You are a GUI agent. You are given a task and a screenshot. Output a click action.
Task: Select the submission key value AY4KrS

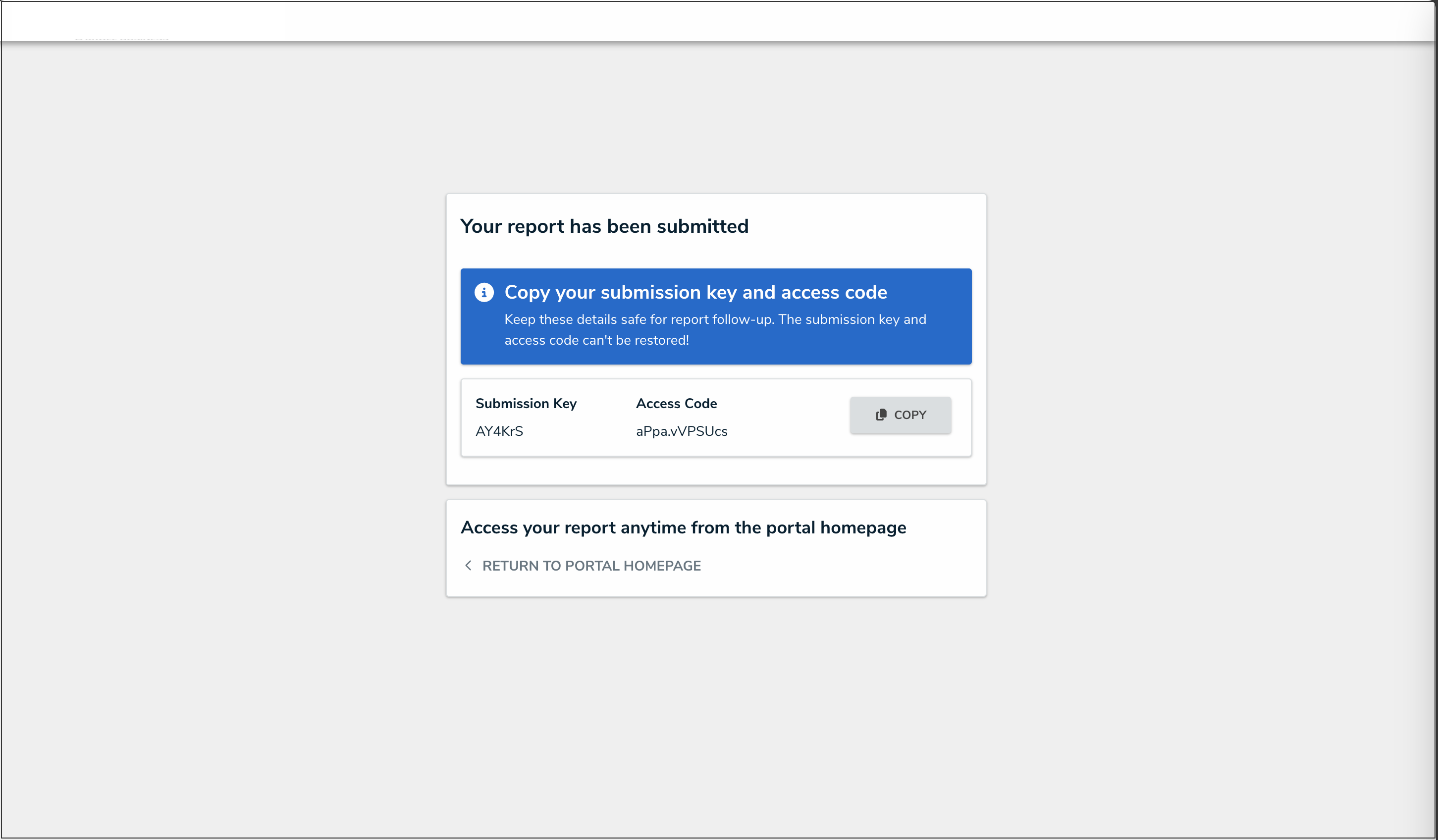499,431
